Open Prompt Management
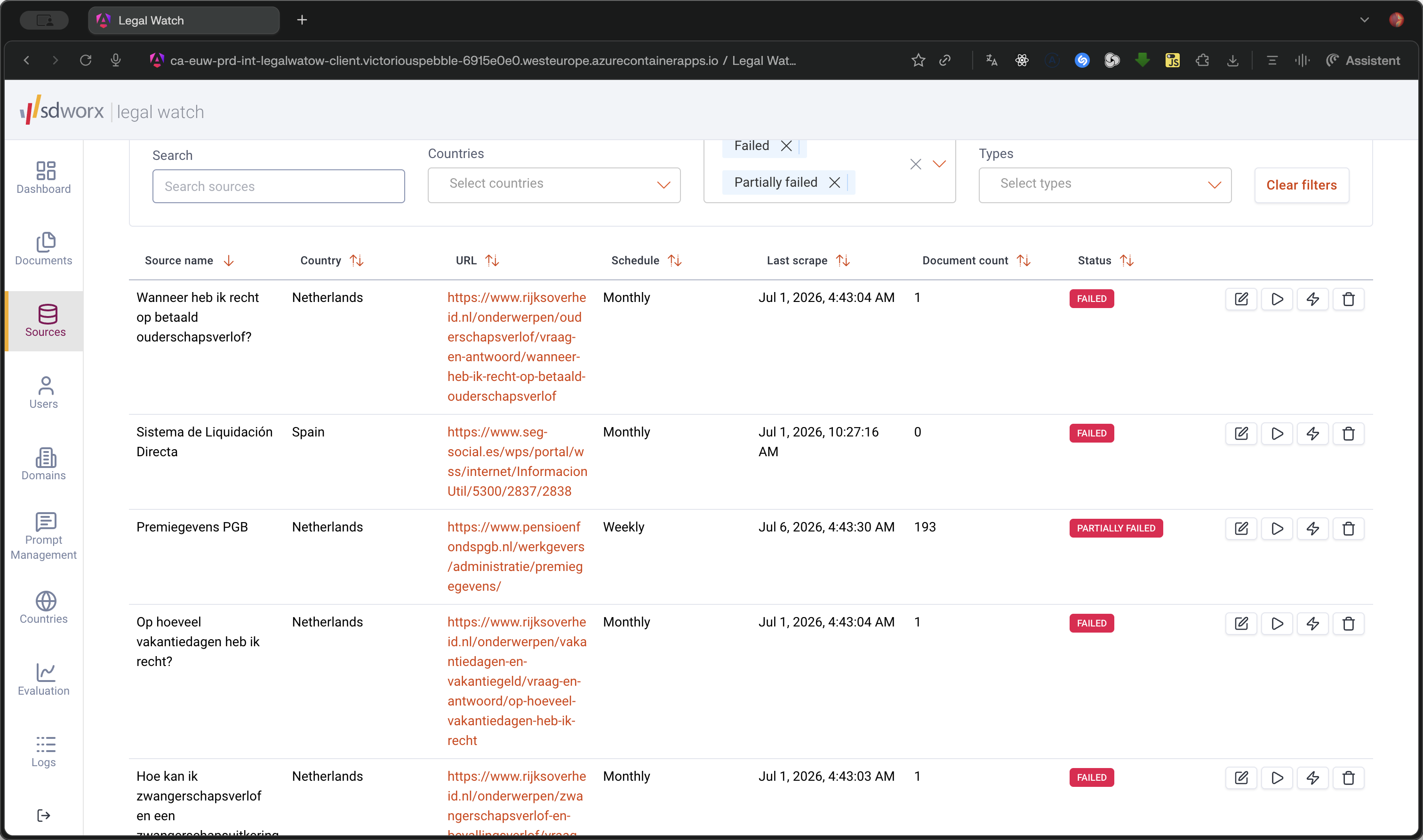The height and width of the screenshot is (840, 1423). point(44,536)
